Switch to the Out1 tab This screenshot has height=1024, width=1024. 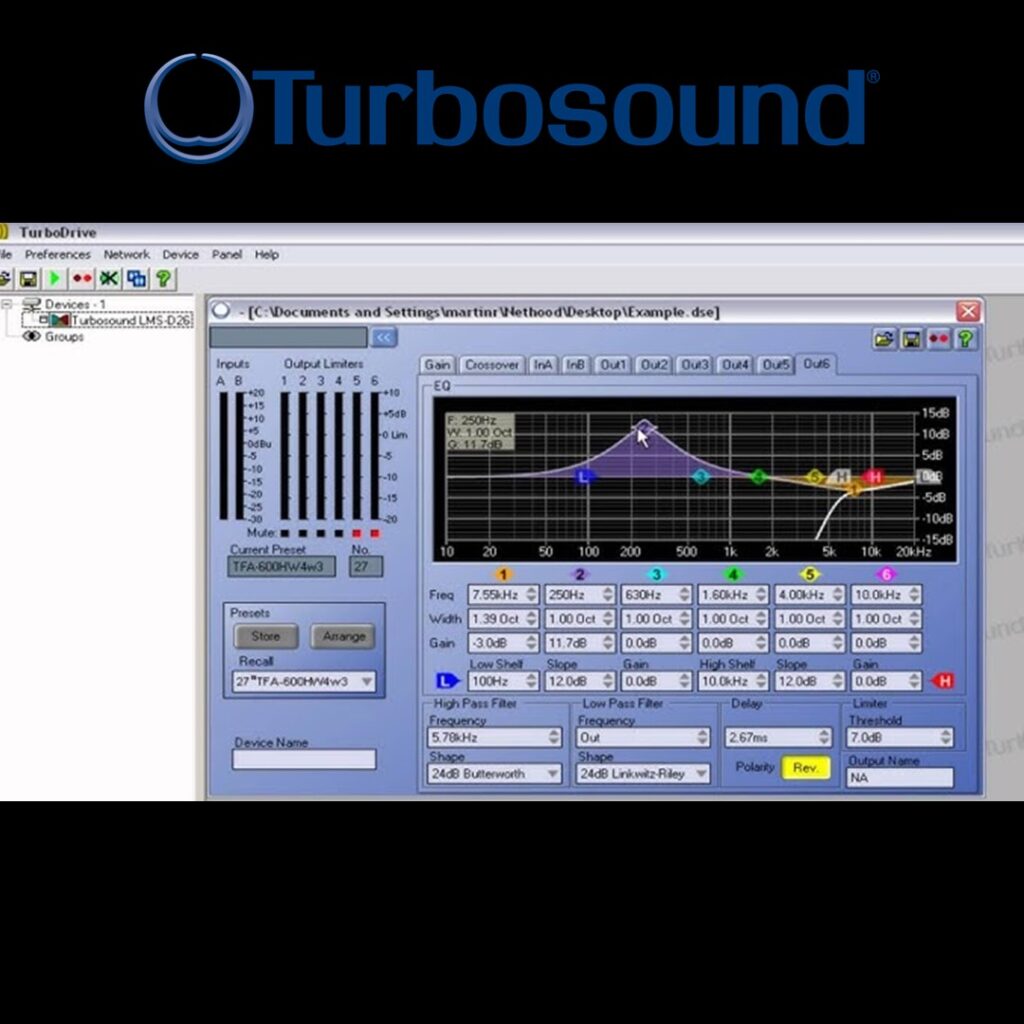point(613,365)
